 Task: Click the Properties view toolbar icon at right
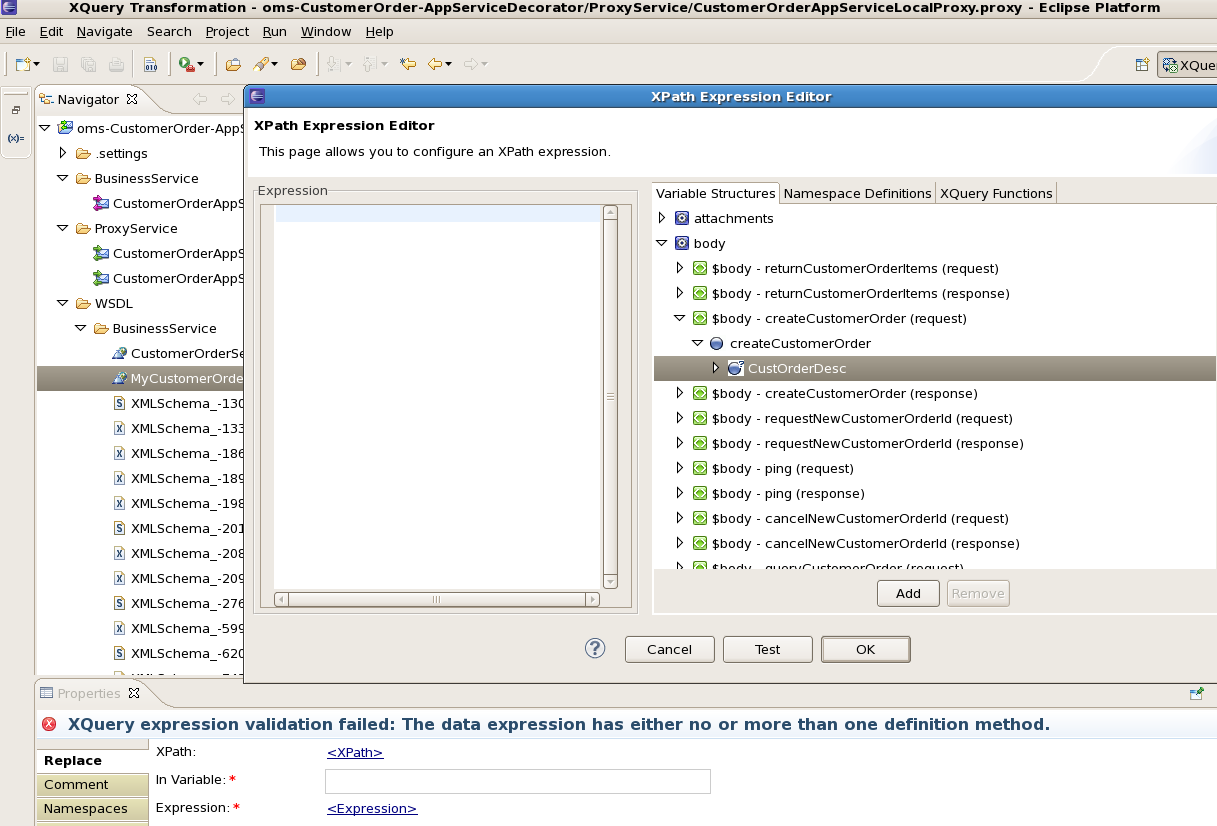[1196, 693]
